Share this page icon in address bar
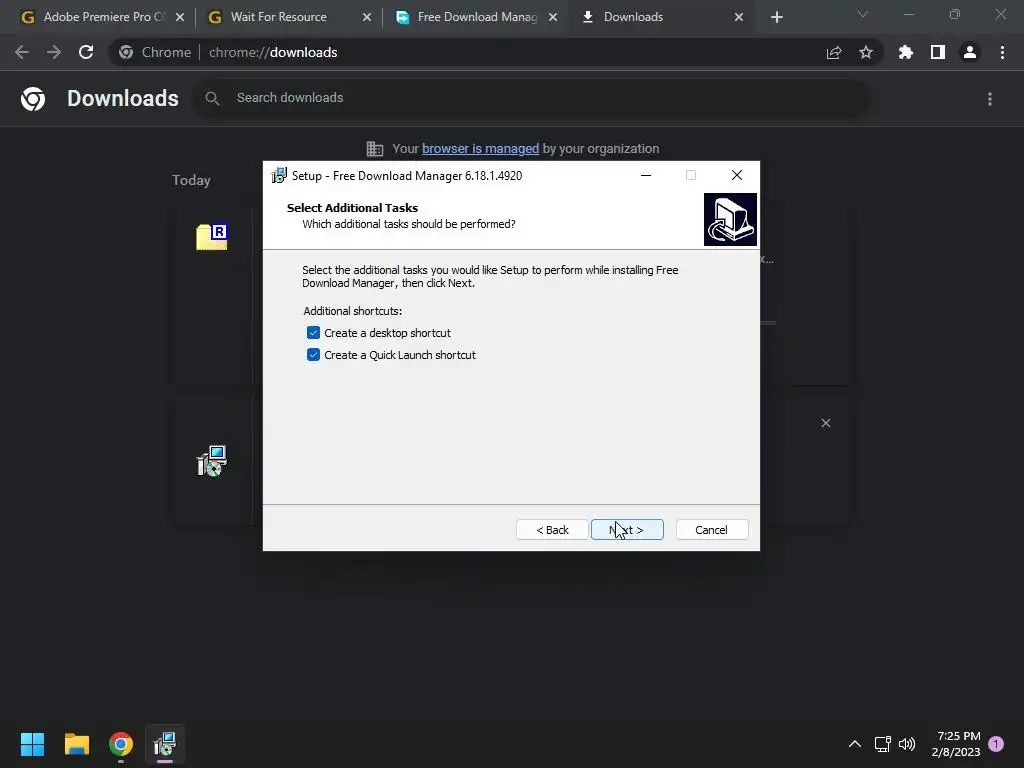The image size is (1024, 768). [x=834, y=53]
